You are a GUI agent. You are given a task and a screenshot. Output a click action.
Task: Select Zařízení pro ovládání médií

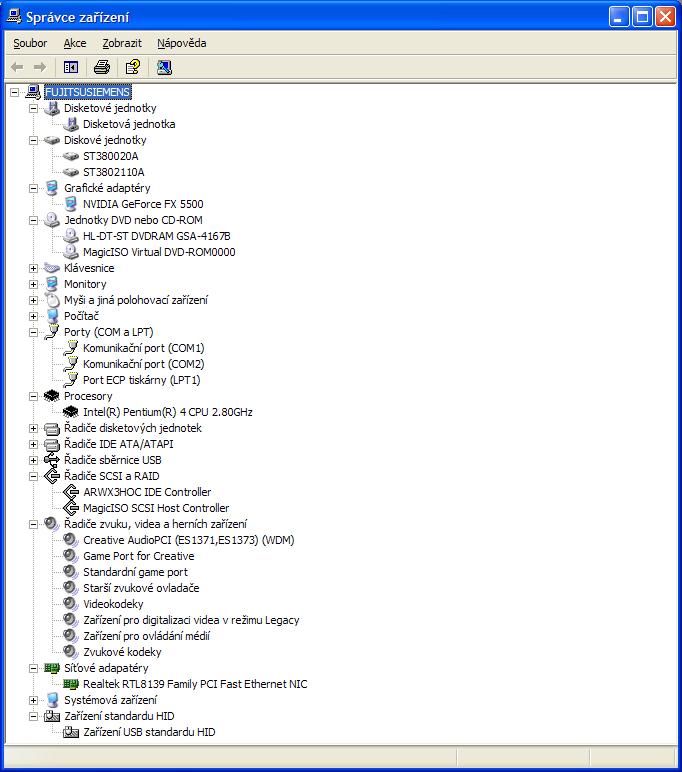(146, 636)
